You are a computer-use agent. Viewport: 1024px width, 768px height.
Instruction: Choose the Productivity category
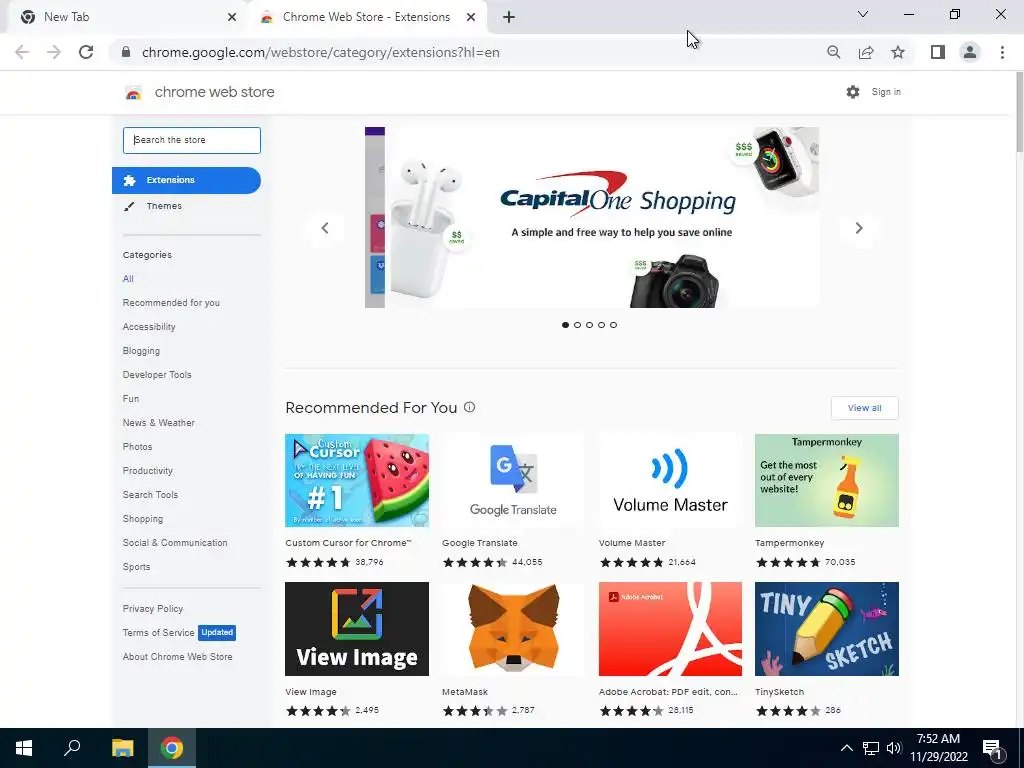148,471
